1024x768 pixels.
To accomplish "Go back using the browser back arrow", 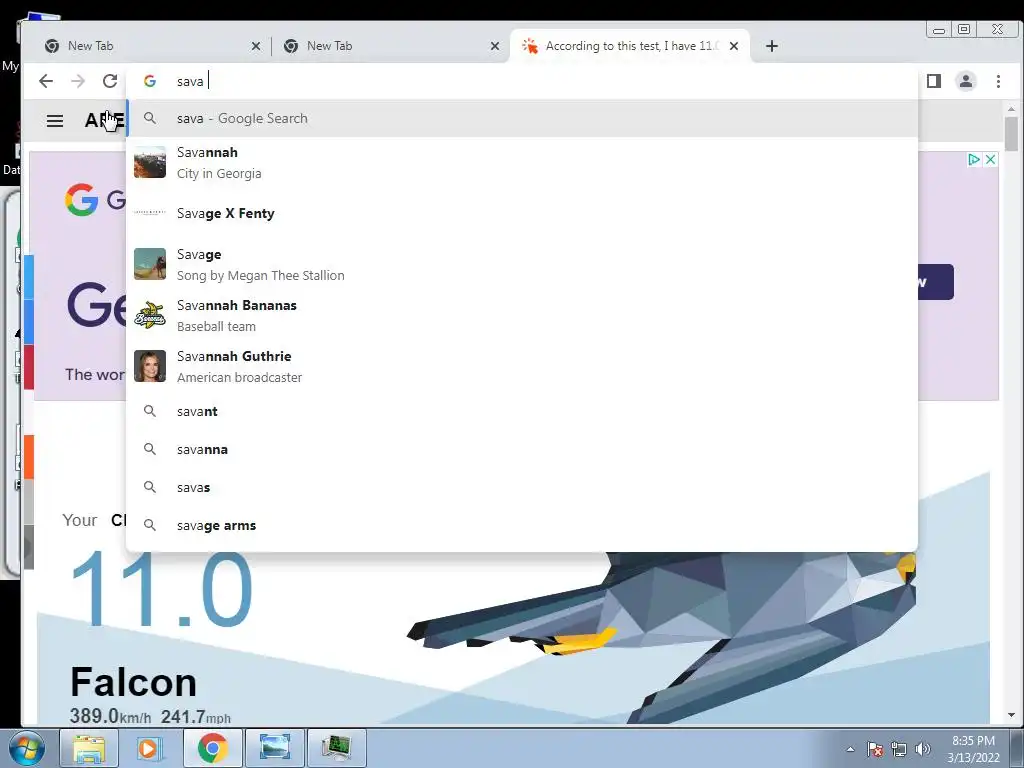I will click(46, 81).
